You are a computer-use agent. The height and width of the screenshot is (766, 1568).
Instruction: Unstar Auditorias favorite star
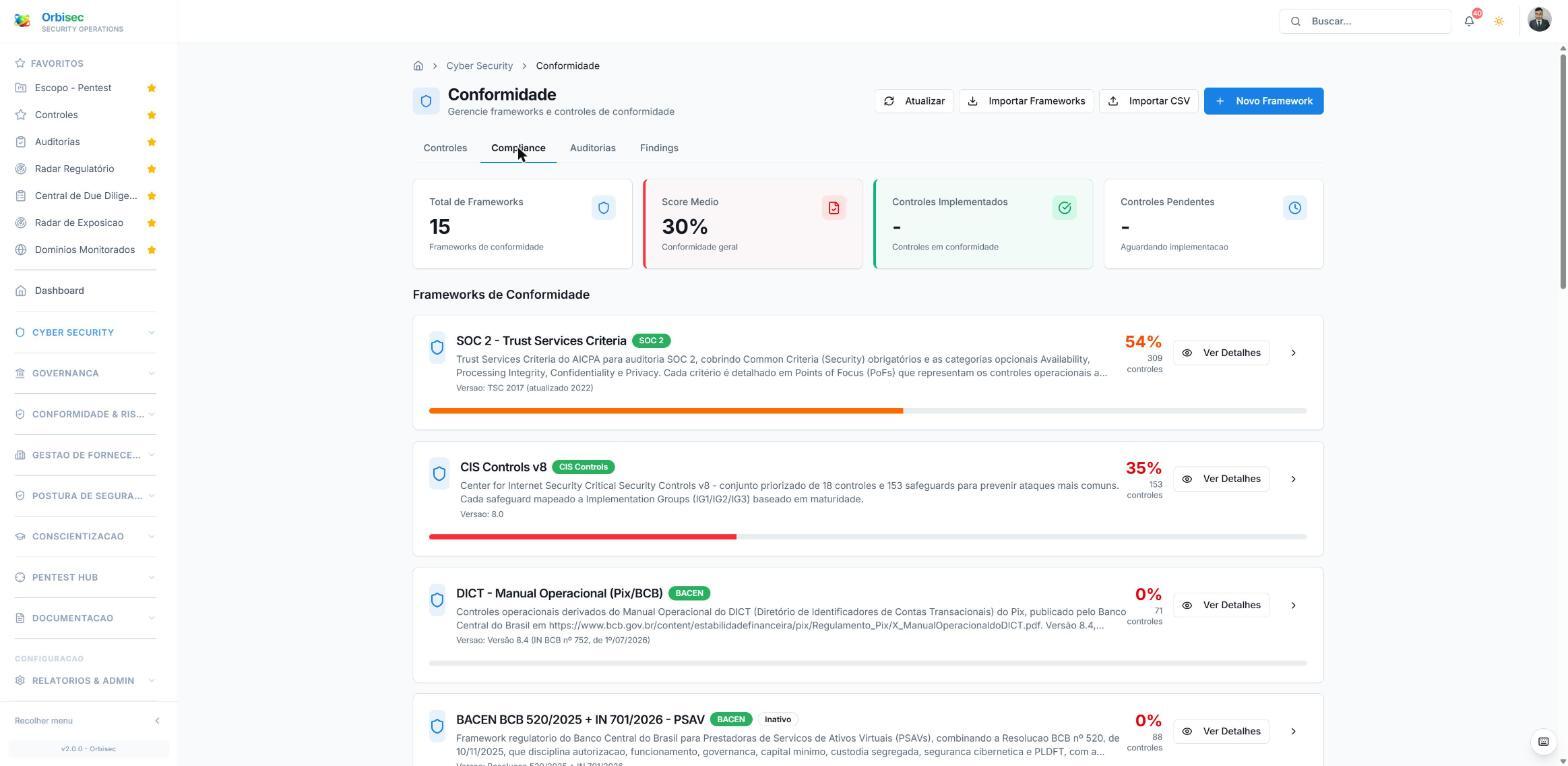(152, 142)
